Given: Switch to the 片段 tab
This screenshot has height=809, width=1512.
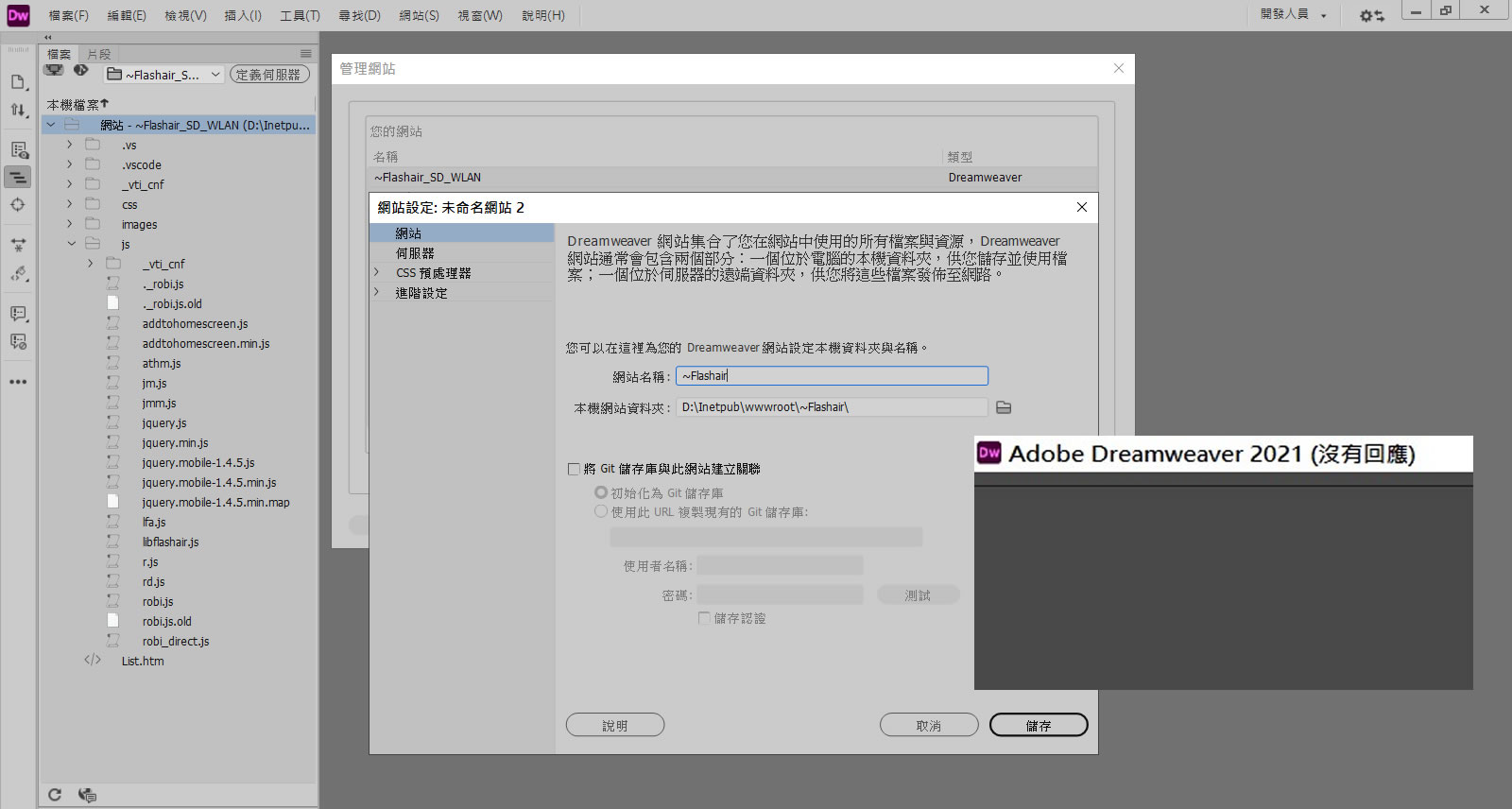Looking at the screenshot, I should [99, 54].
